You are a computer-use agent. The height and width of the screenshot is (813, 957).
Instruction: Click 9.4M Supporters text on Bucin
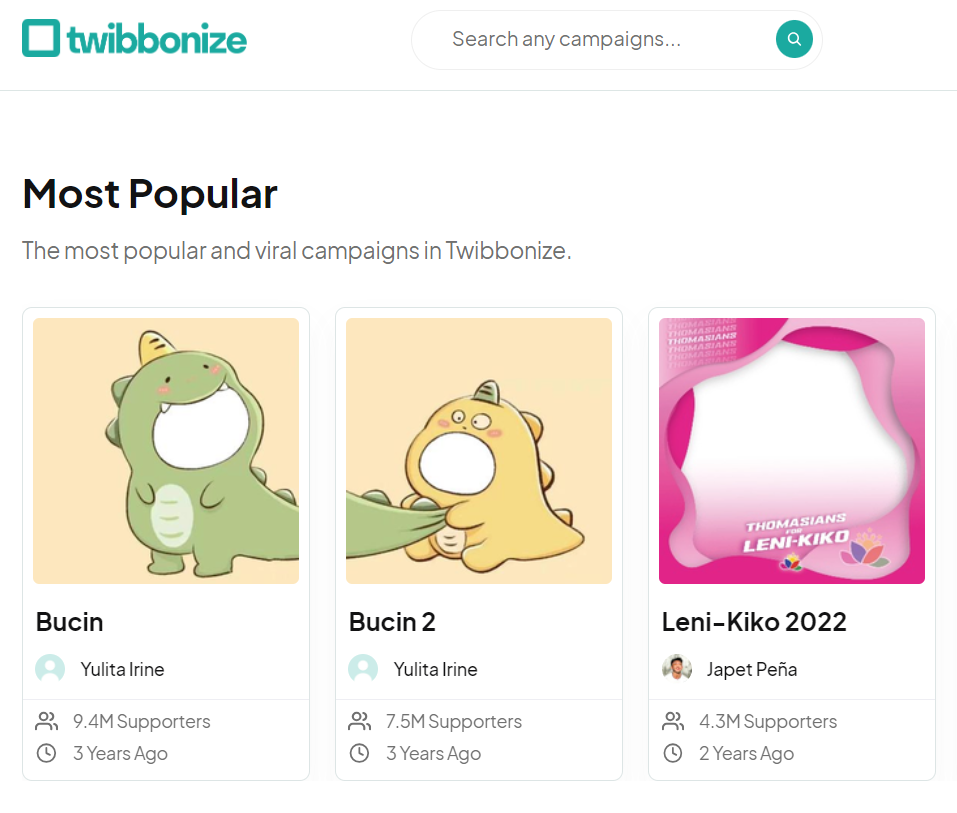142,721
